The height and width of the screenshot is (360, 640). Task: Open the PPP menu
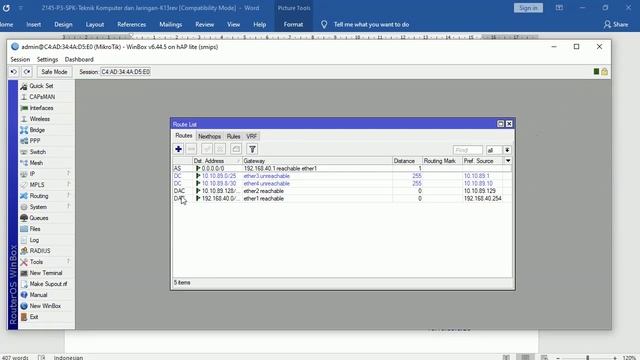click(x=35, y=141)
